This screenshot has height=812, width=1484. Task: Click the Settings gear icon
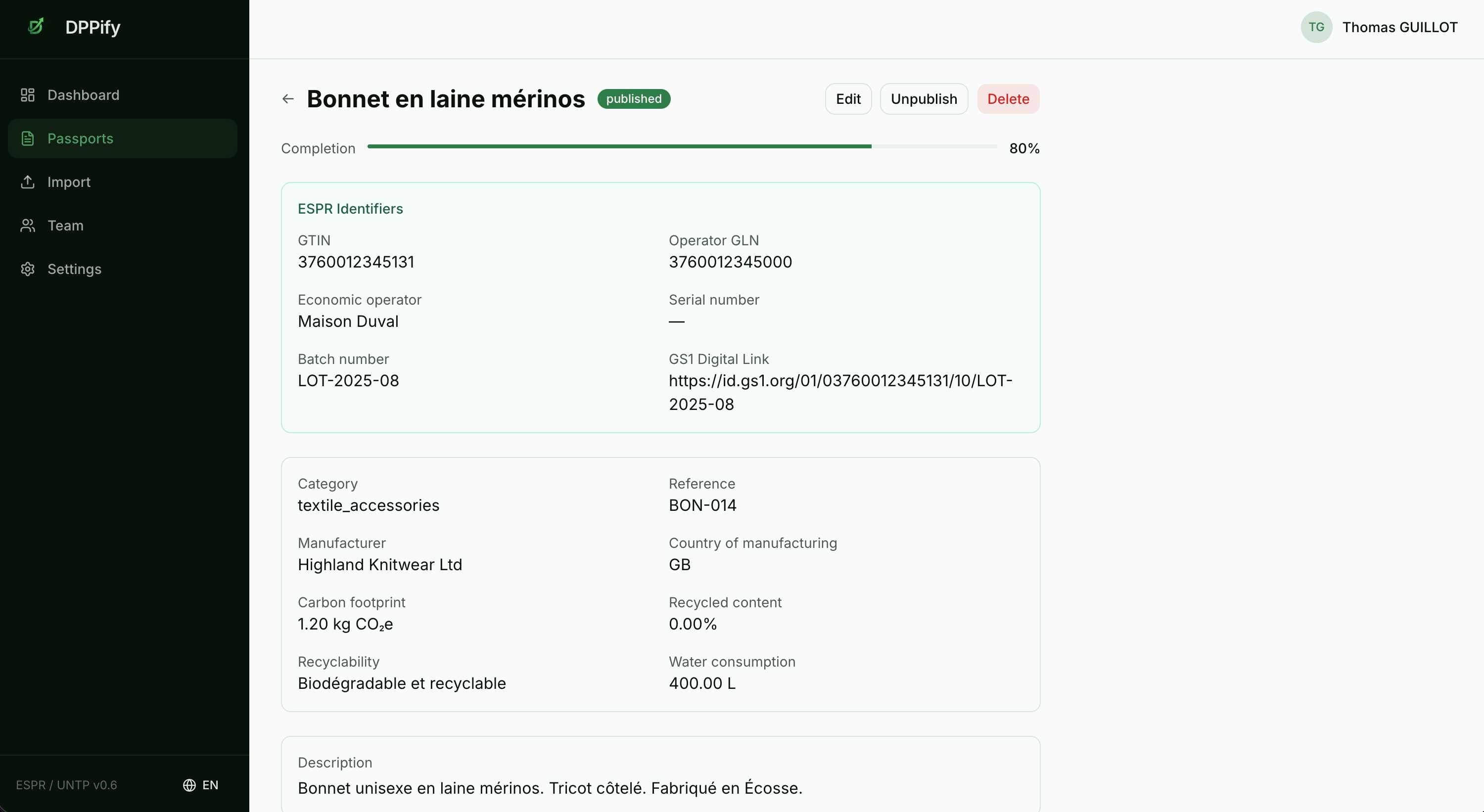click(x=28, y=269)
